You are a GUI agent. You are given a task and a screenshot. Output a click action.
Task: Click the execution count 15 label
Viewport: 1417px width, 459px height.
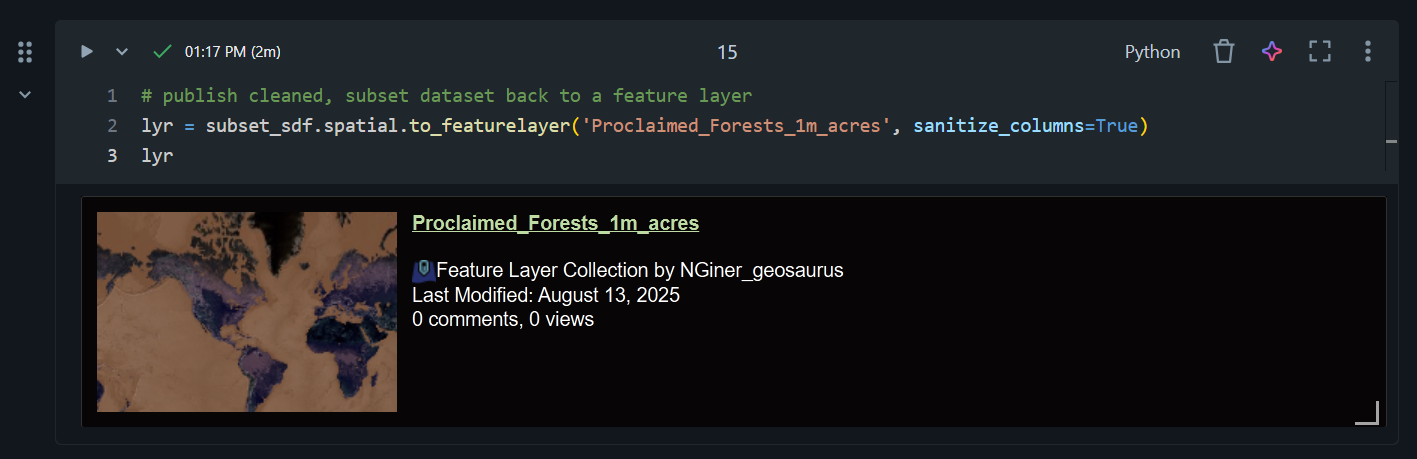click(727, 52)
